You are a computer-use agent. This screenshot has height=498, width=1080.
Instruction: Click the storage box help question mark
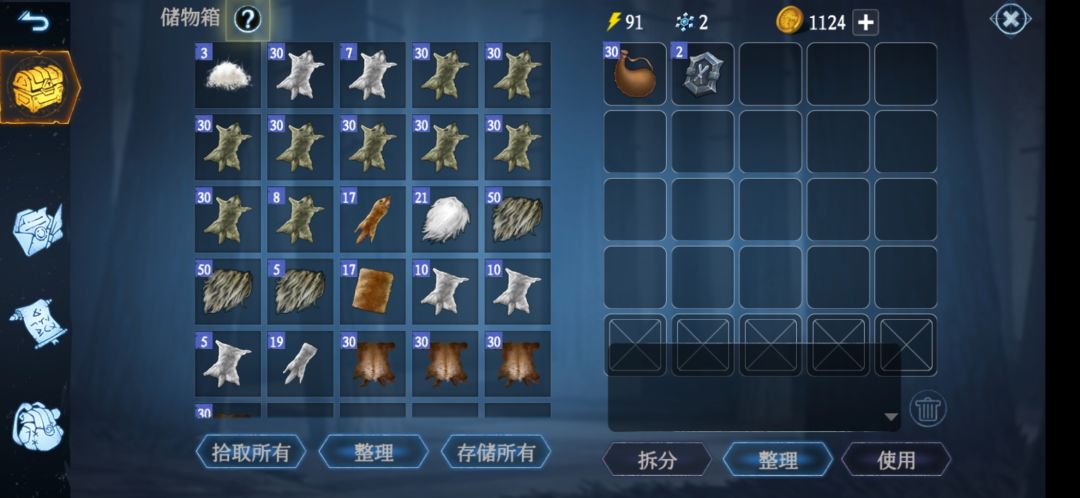(x=247, y=20)
